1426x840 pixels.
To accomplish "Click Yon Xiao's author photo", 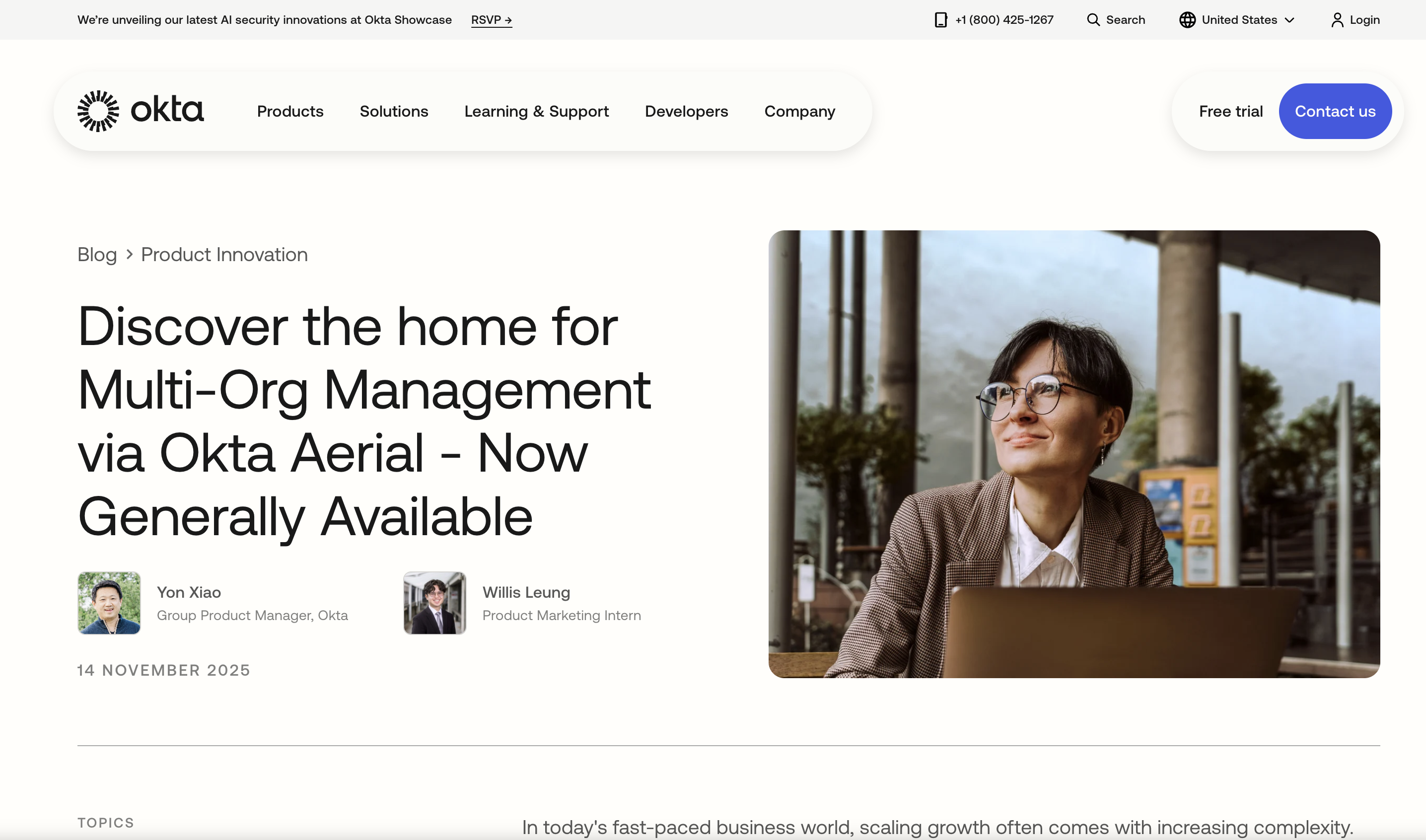I will click(x=109, y=603).
